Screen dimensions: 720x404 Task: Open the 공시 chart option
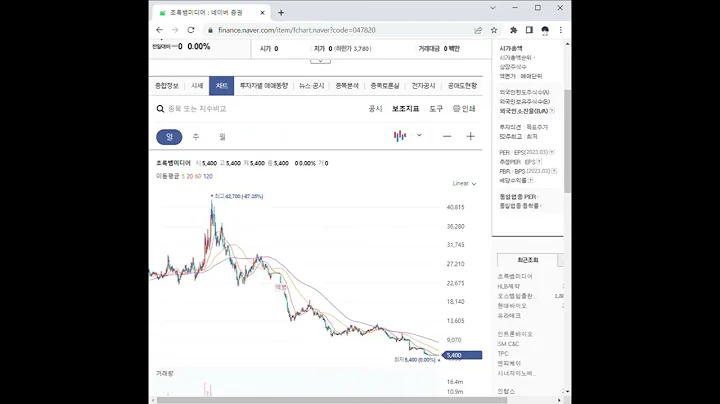375,109
